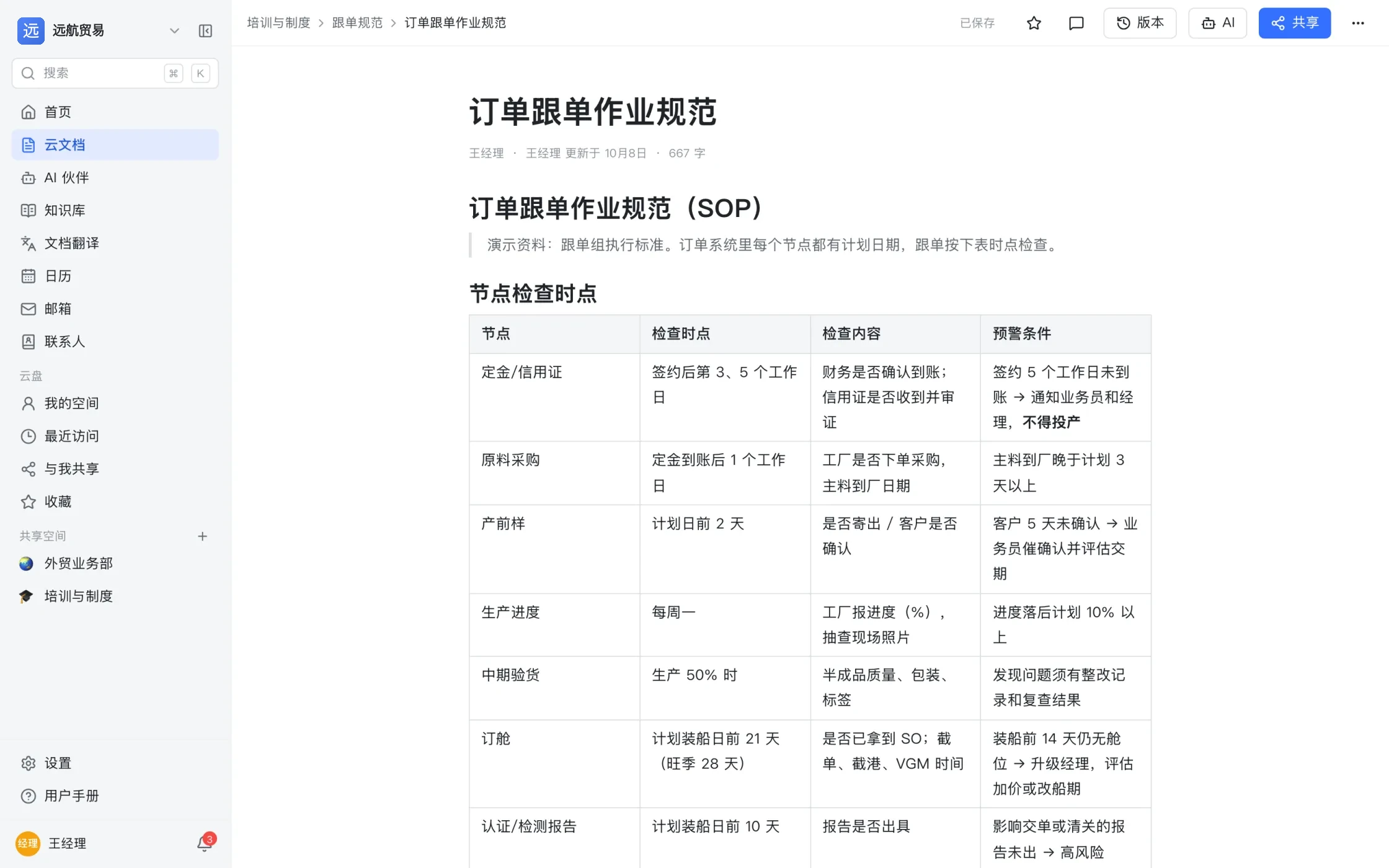Viewport: 1389px width, 868px height.
Task: Select the 产前样 table cell
Action: 554,549
